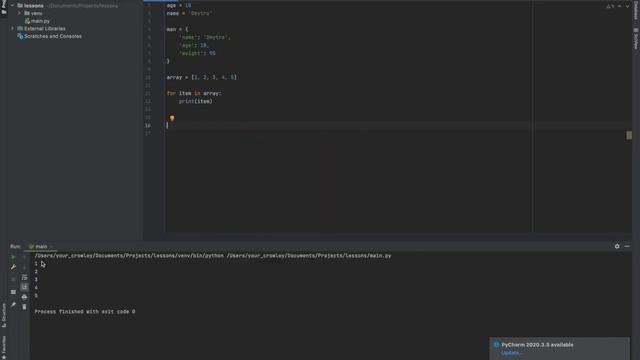Toggle soft-wrap in Run console
Viewport: 640px width, 360px height.
24,278
